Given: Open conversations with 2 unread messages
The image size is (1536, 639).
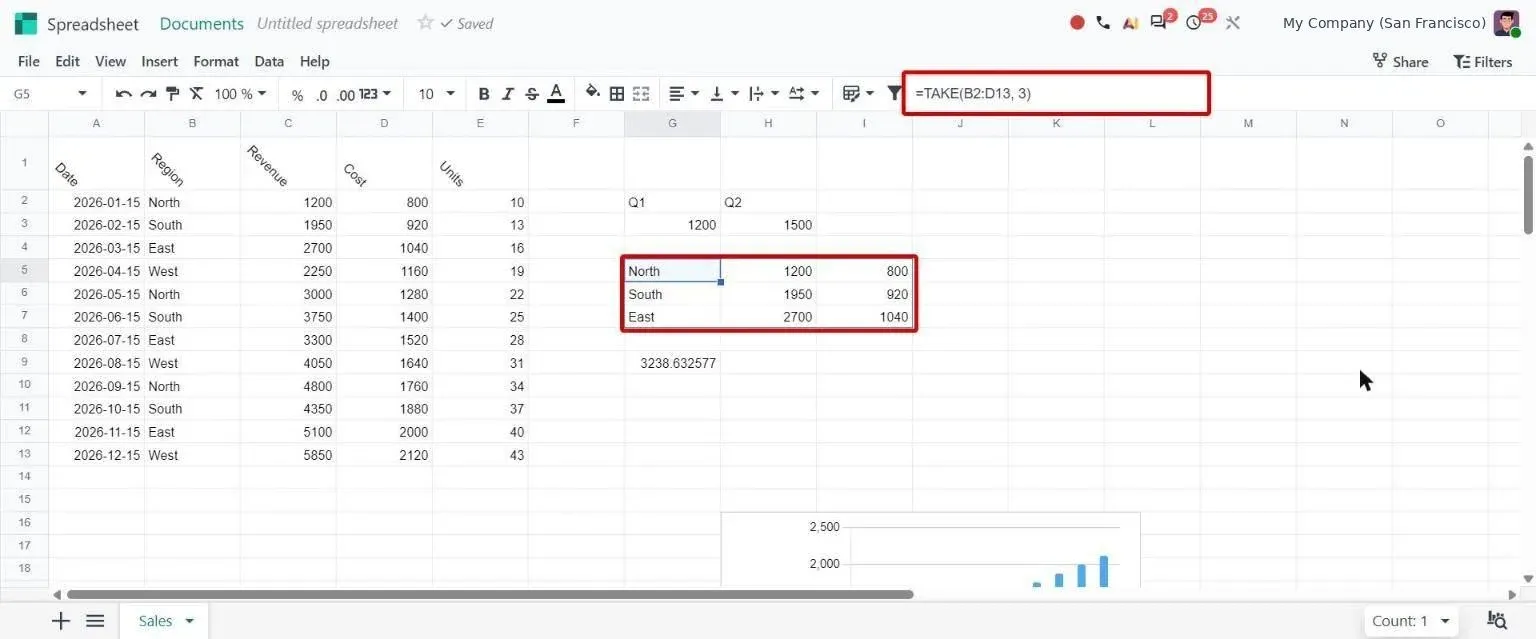Looking at the screenshot, I should pos(1161,21).
